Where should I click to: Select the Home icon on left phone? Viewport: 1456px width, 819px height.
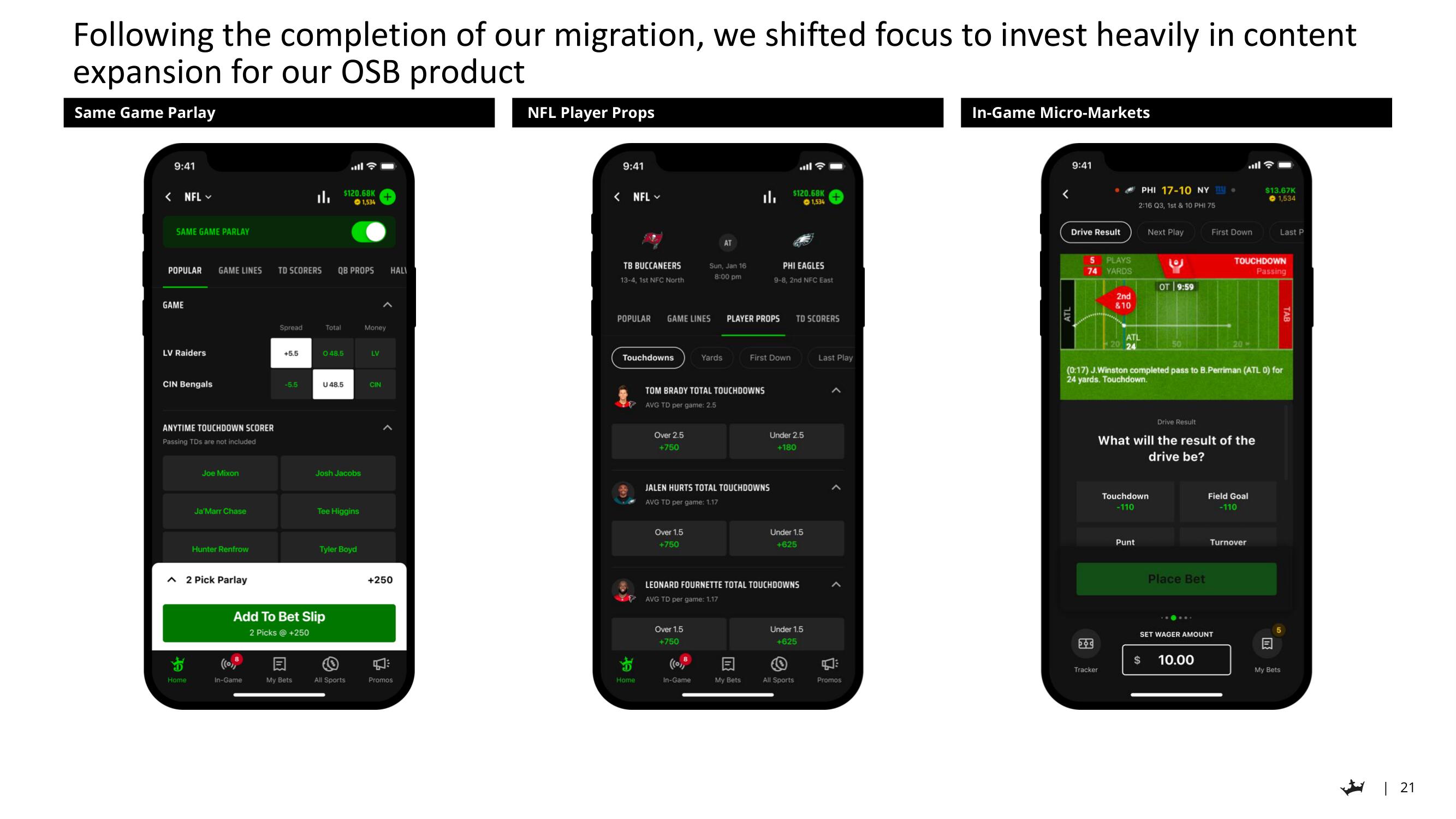click(x=178, y=665)
